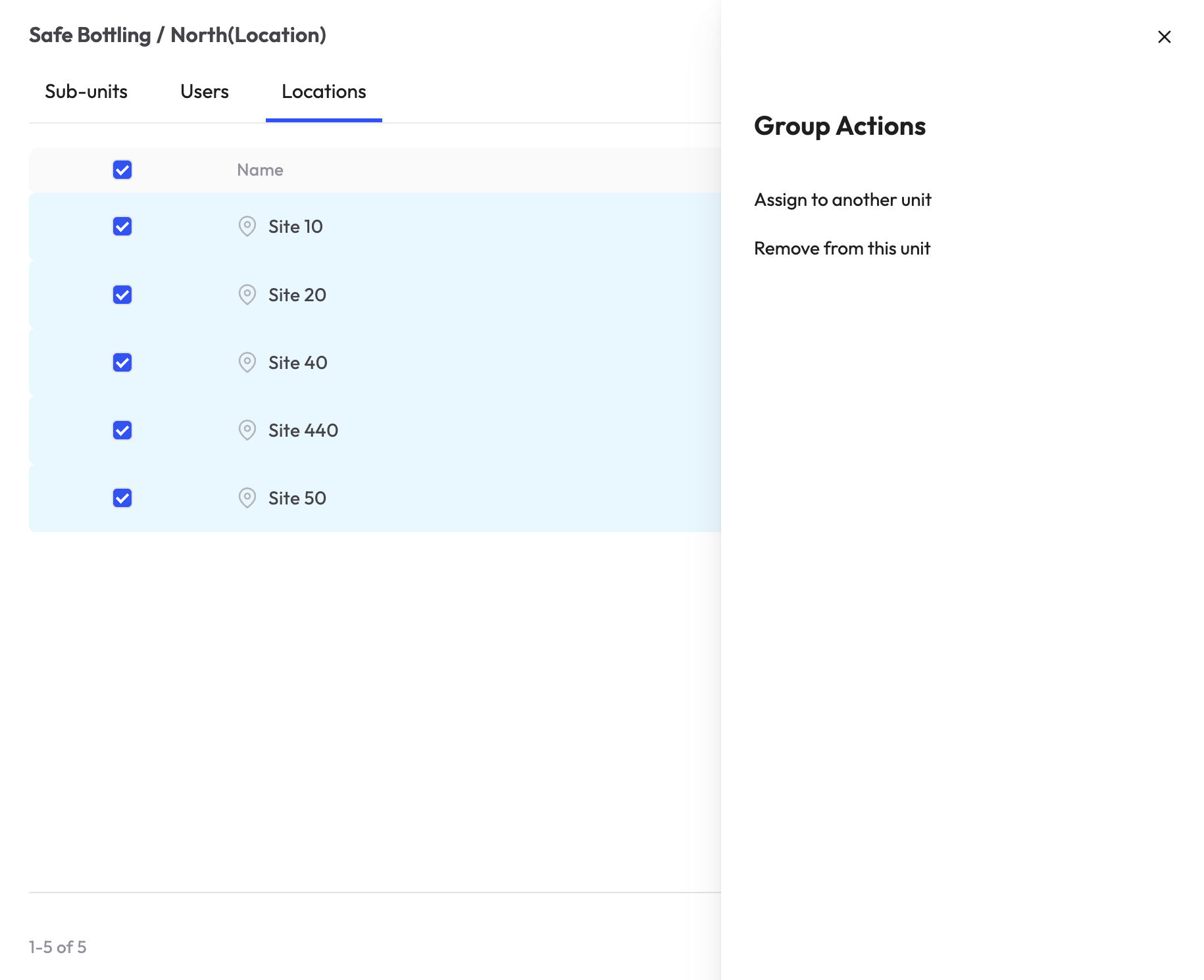Click the Site 20 name
The height and width of the screenshot is (980, 1204).
click(297, 295)
